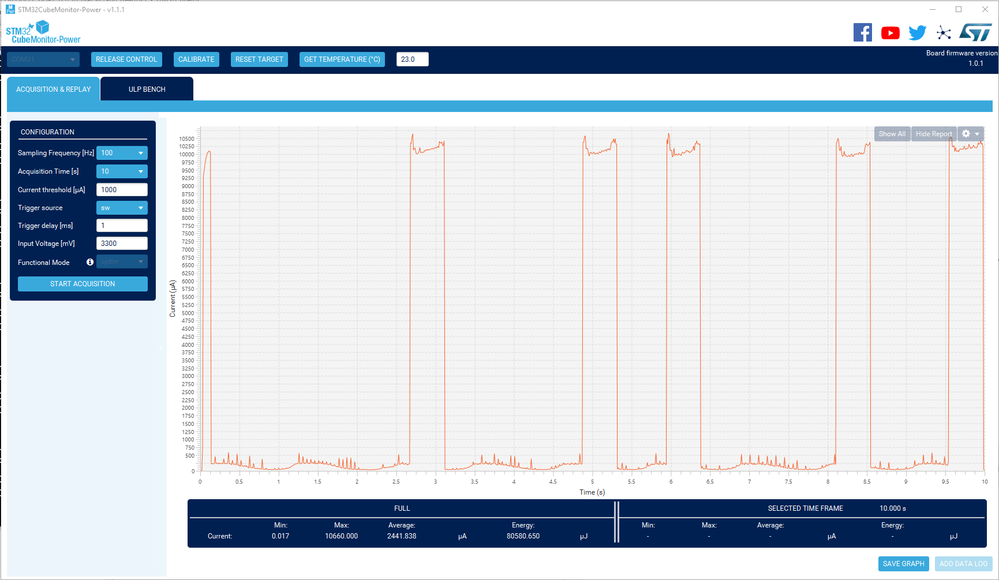Switch to the ULP BENCH tab
This screenshot has height=580, width=999.
point(147,89)
